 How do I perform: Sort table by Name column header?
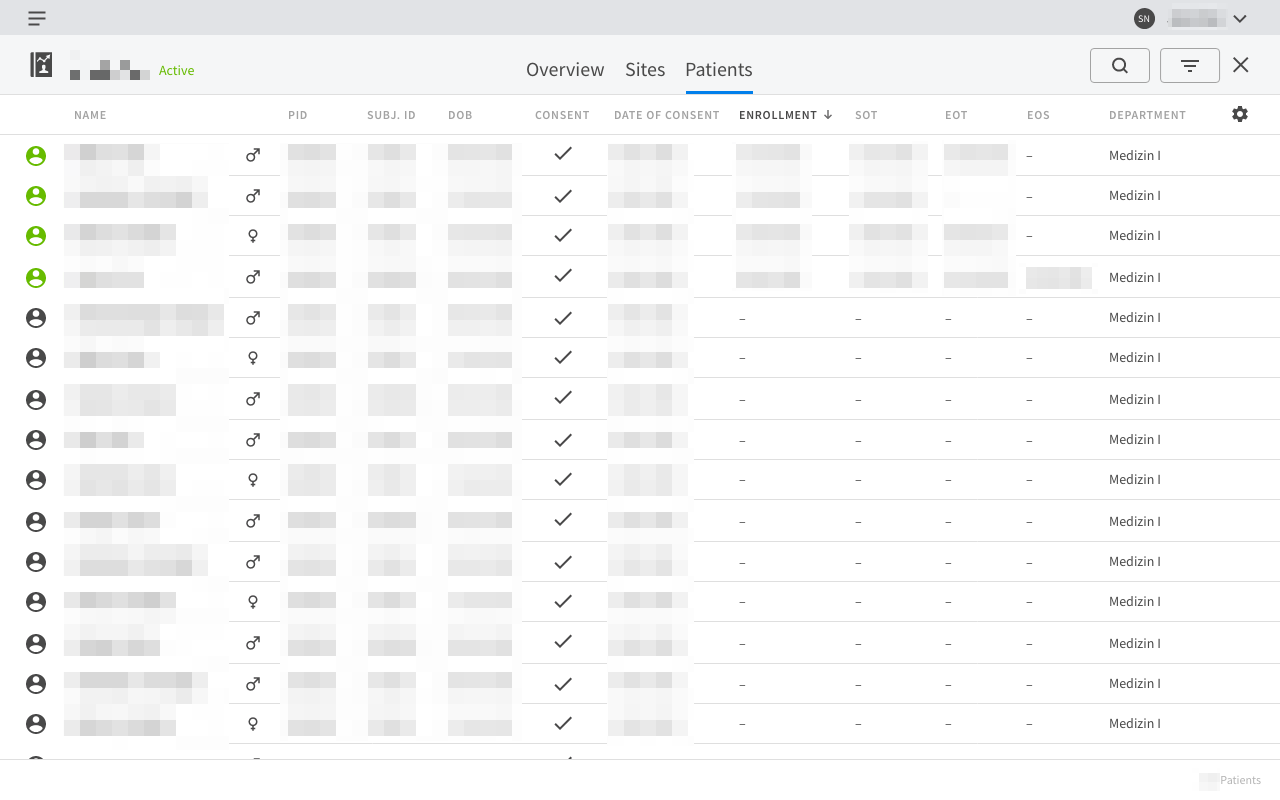[x=90, y=115]
